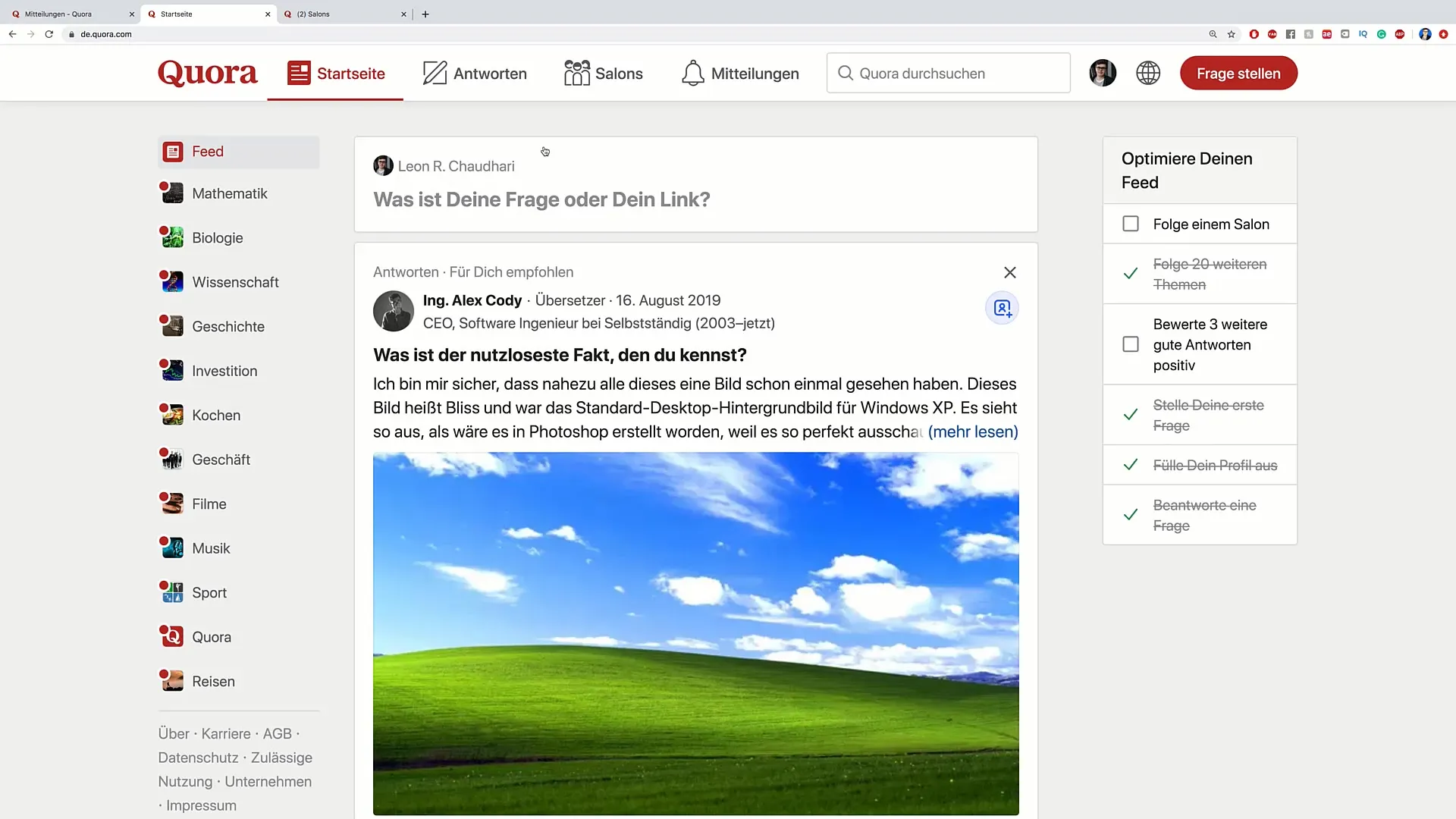Open a new browser tab with plus
Viewport: 1456px width, 819px height.
425,14
